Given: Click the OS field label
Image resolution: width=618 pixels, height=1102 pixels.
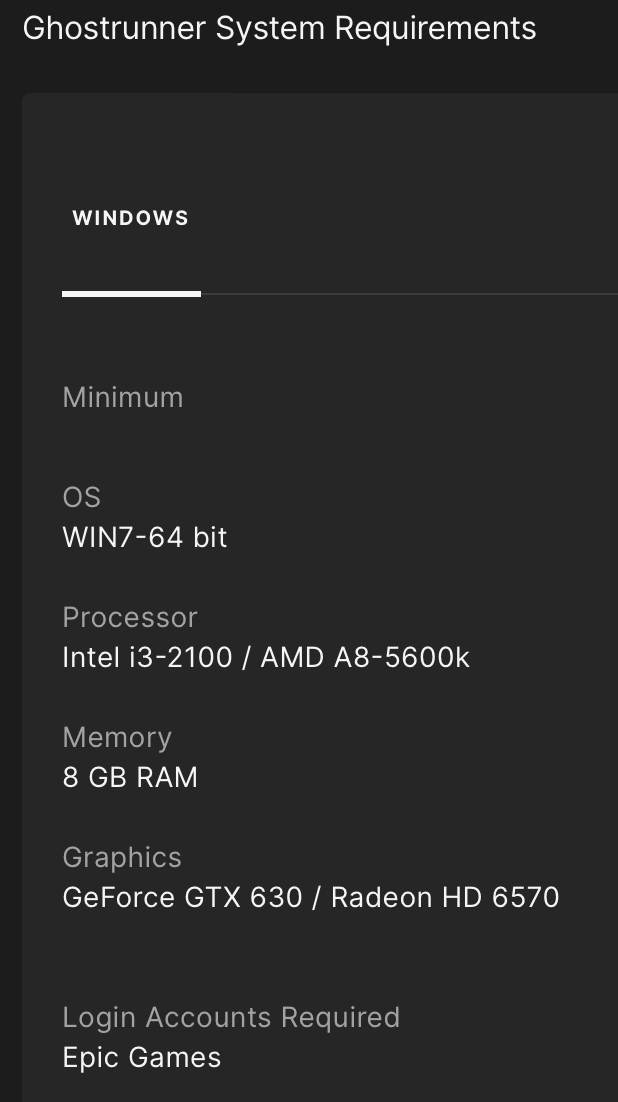Looking at the screenshot, I should pyautogui.click(x=82, y=497).
